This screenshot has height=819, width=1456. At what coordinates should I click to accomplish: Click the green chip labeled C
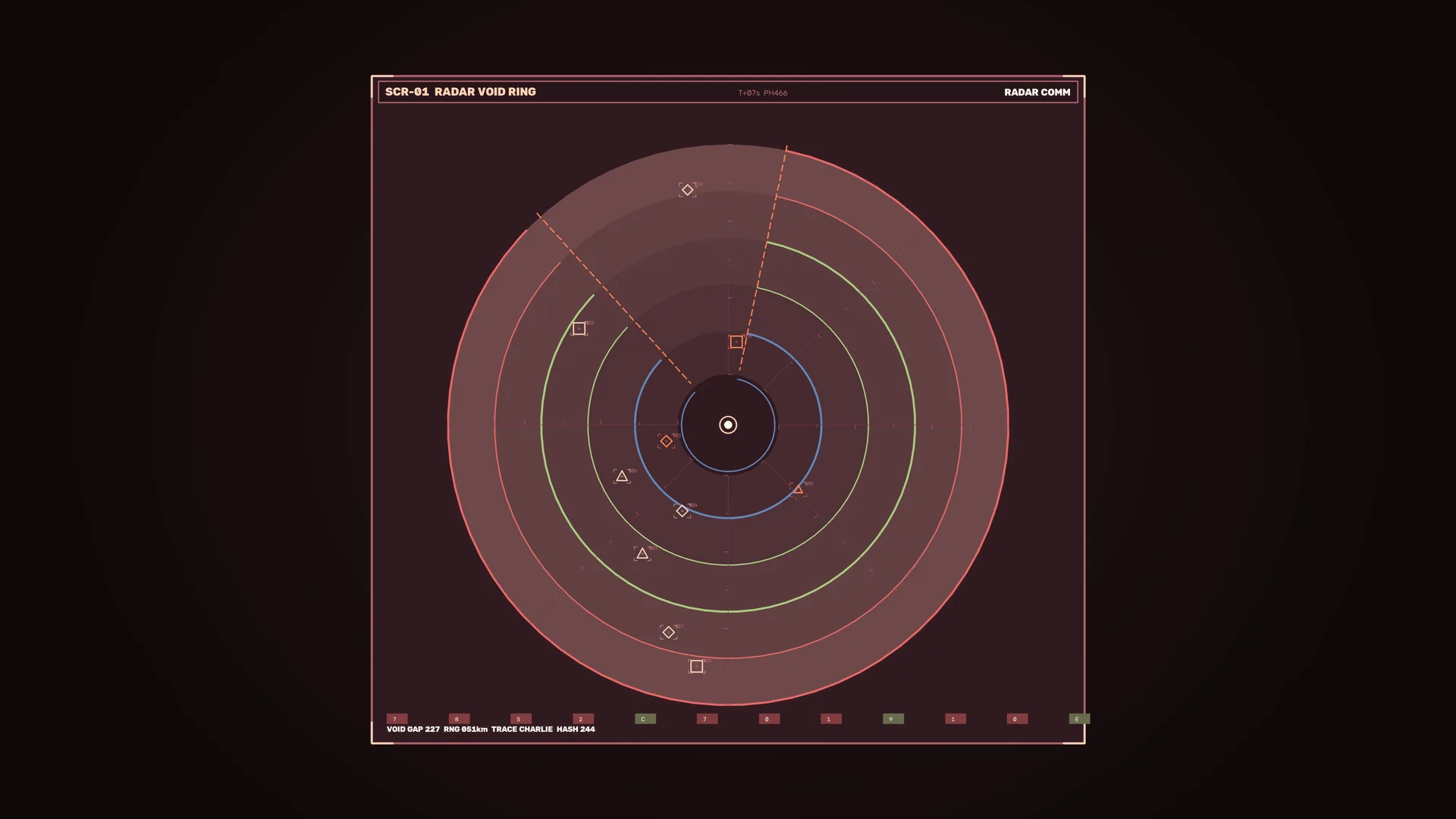(x=645, y=719)
